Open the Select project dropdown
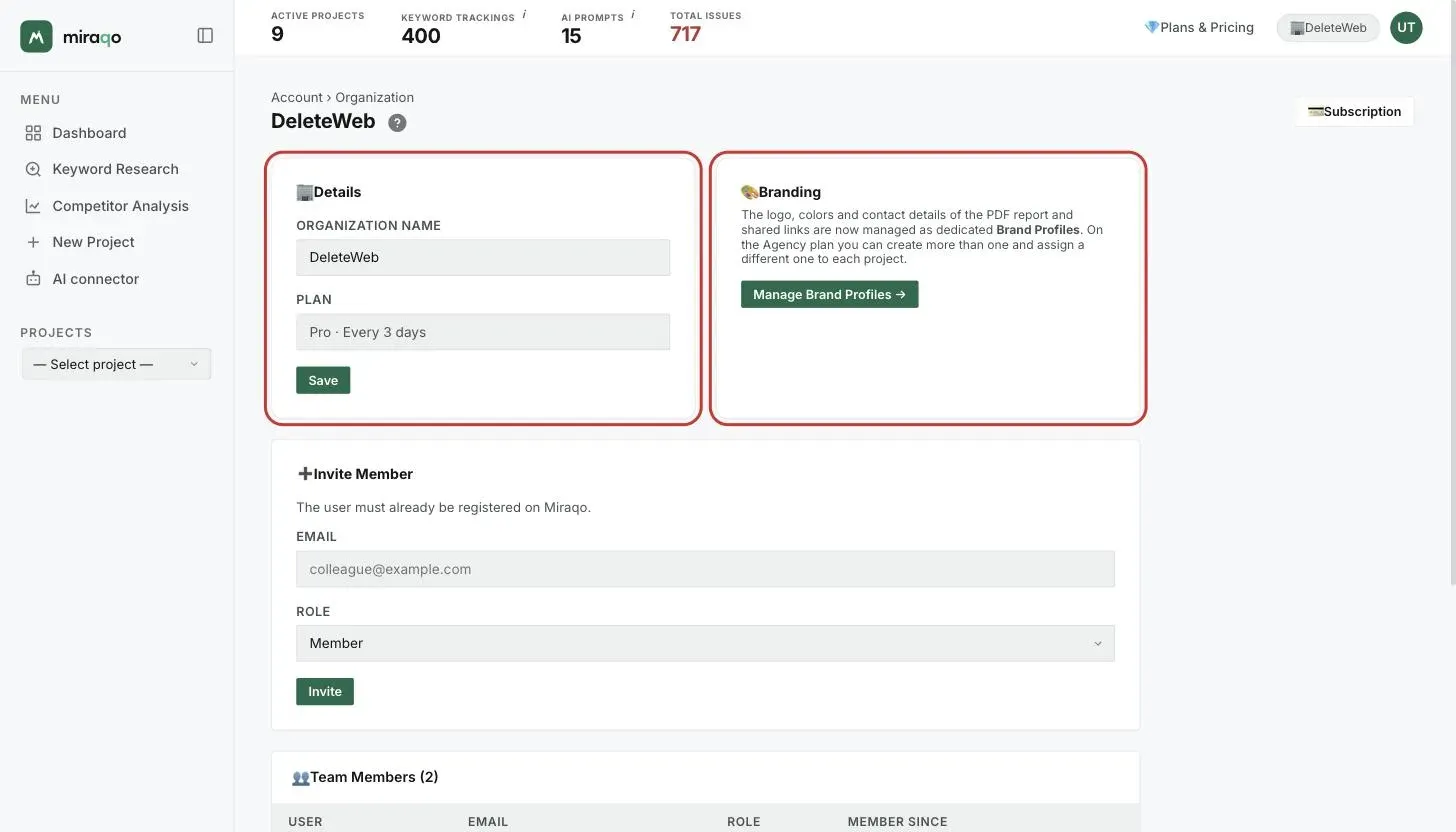 (x=116, y=364)
